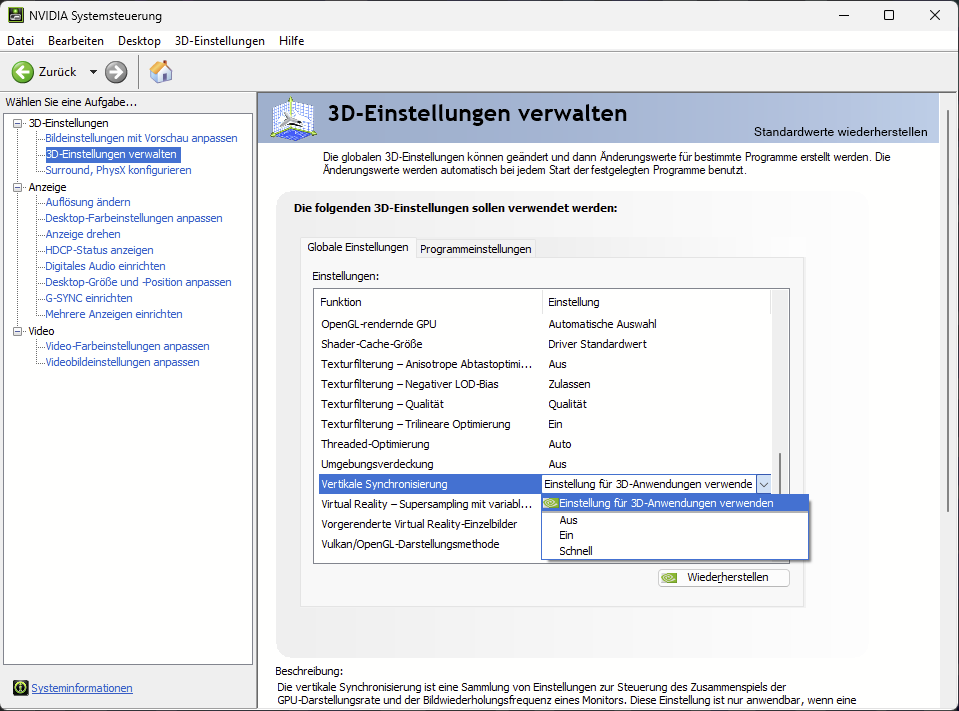Viewport: 959px width, 711px height.
Task: Select the Umgebungsverdeckung row
Action: (544, 464)
